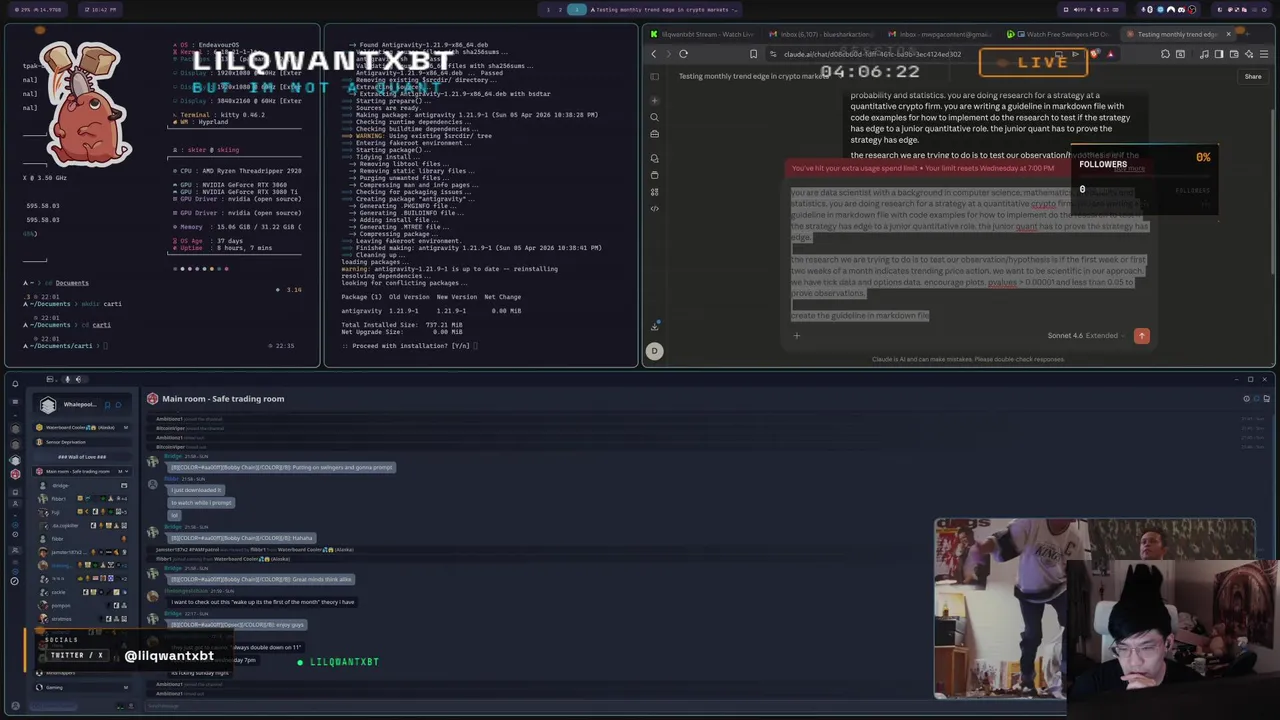1280x720 pixels.
Task: Switch to second Inbox Gmail tab
Action: [x=943, y=34]
